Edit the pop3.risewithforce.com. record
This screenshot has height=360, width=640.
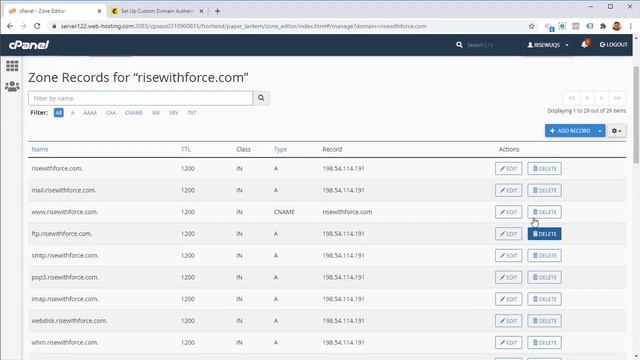click(509, 277)
